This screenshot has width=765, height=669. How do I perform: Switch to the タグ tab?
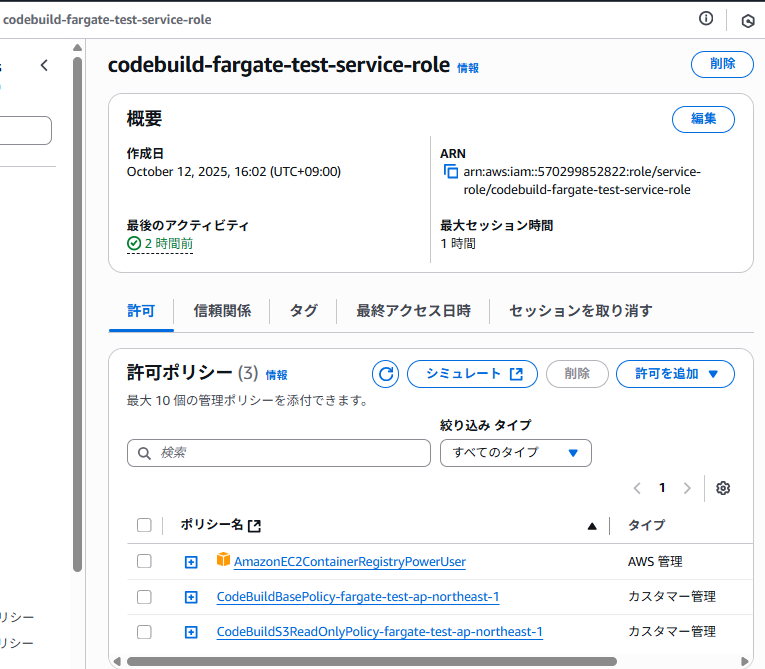(x=303, y=311)
